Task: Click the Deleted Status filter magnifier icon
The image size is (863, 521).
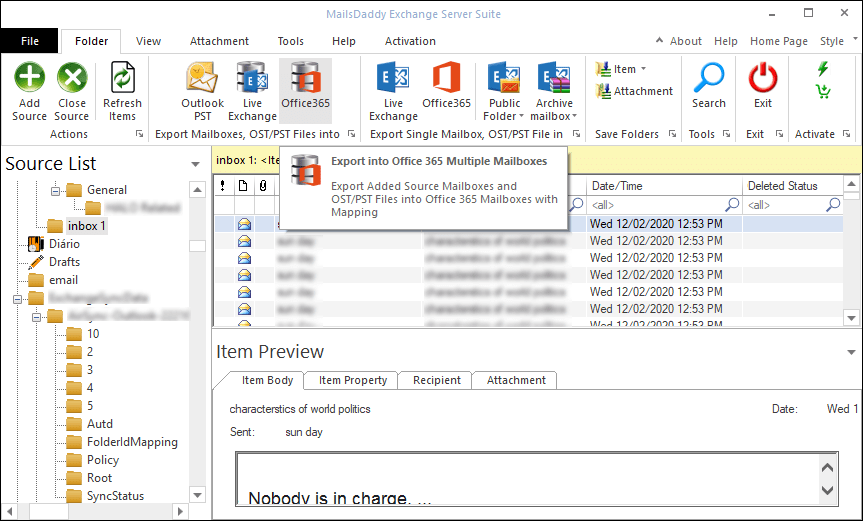Action: (833, 205)
